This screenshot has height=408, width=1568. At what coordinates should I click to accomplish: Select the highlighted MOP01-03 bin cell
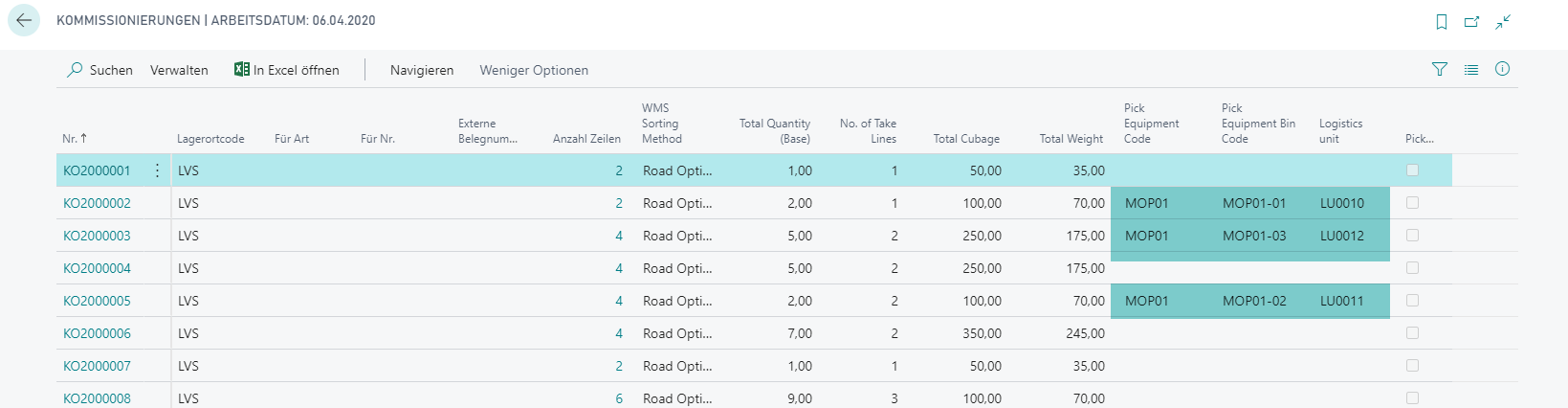click(x=1254, y=236)
